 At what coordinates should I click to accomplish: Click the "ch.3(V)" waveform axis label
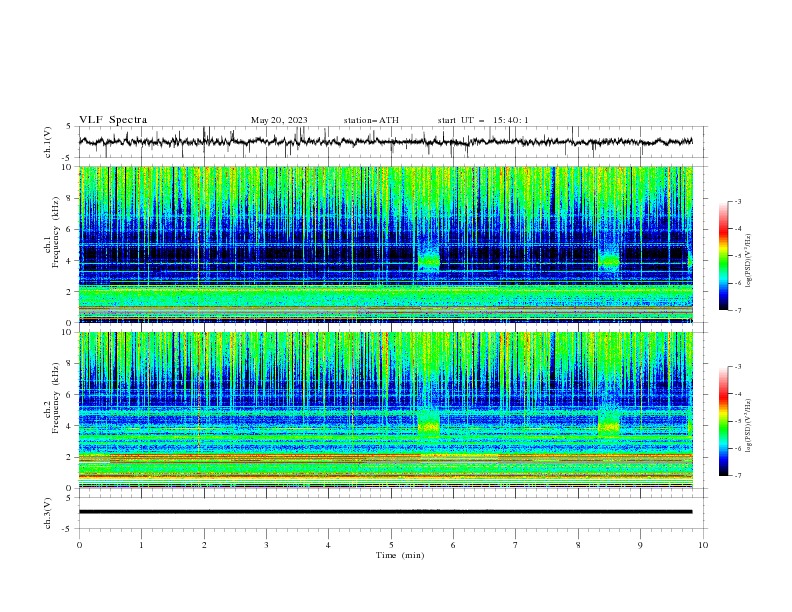pyautogui.click(x=48, y=513)
